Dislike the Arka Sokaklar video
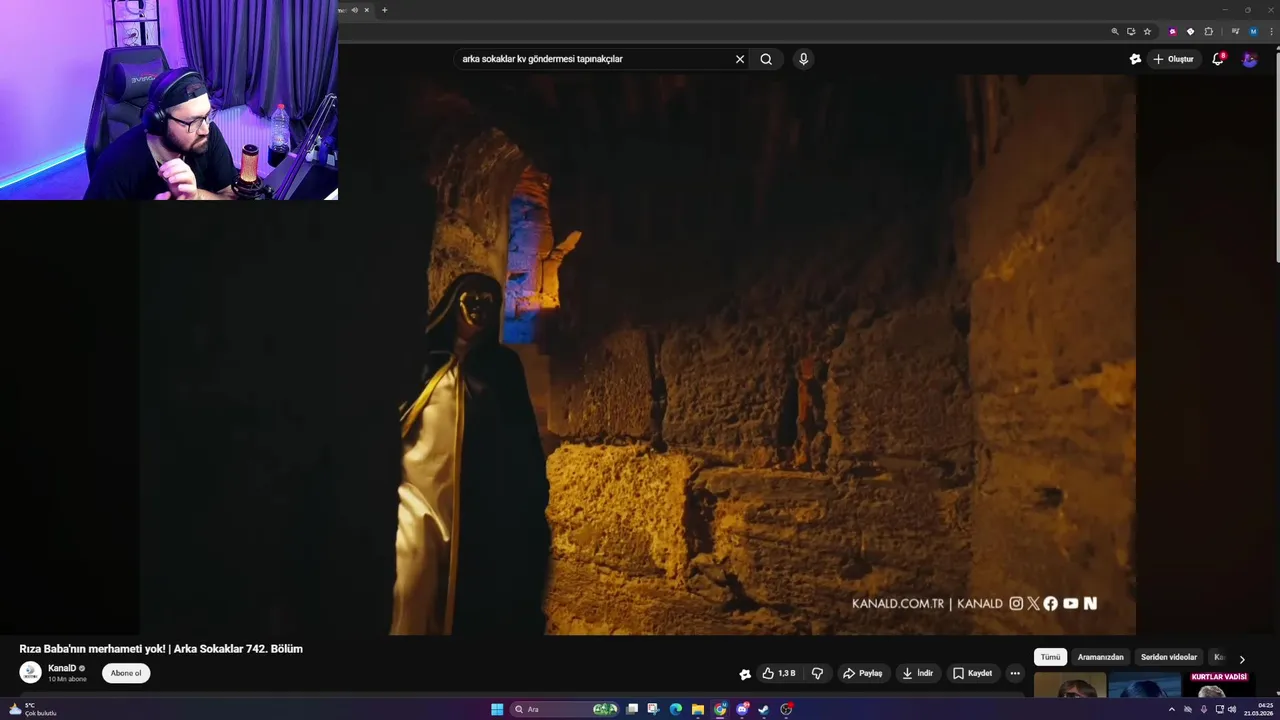The width and height of the screenshot is (1280, 720). 817,673
